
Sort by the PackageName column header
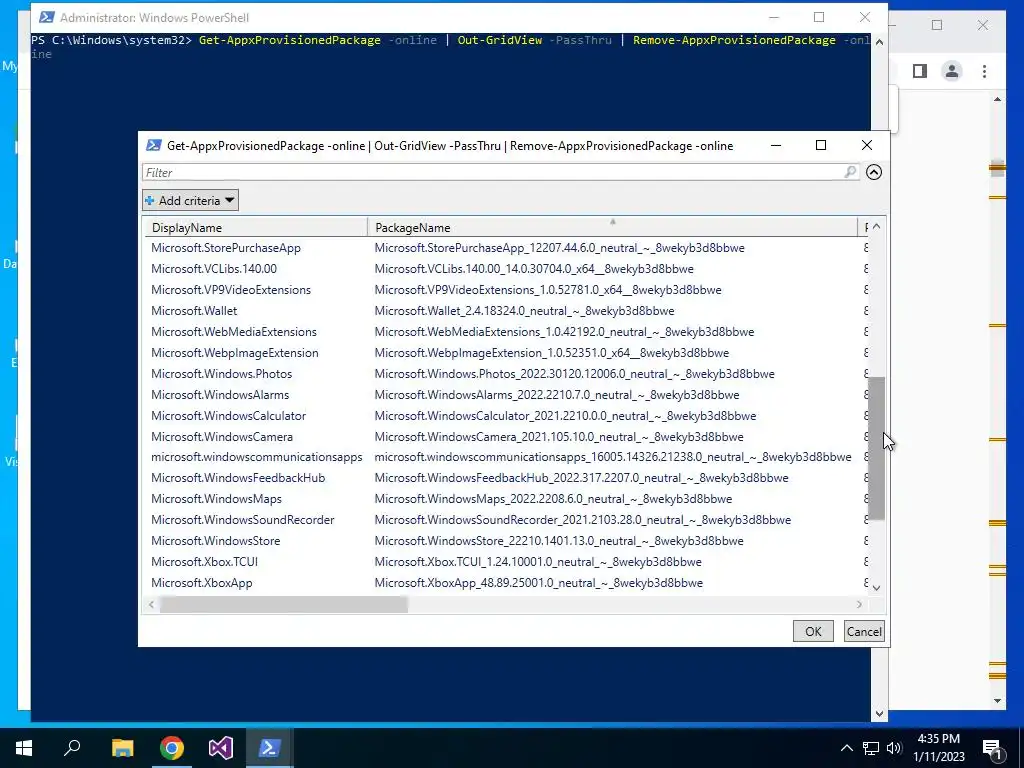pos(612,227)
